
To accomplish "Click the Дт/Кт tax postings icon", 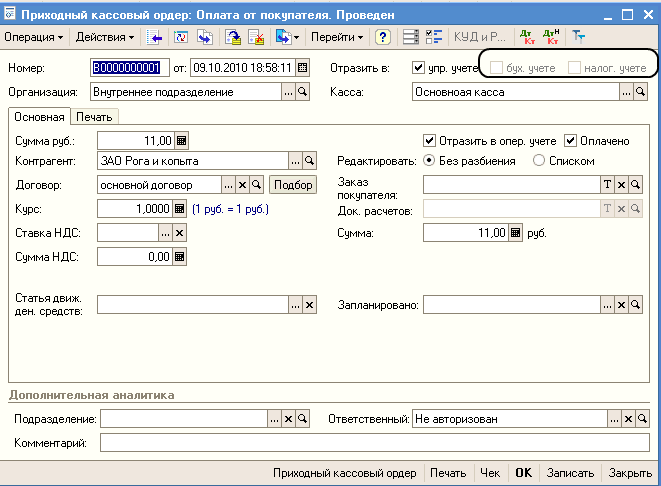I will click(551, 37).
